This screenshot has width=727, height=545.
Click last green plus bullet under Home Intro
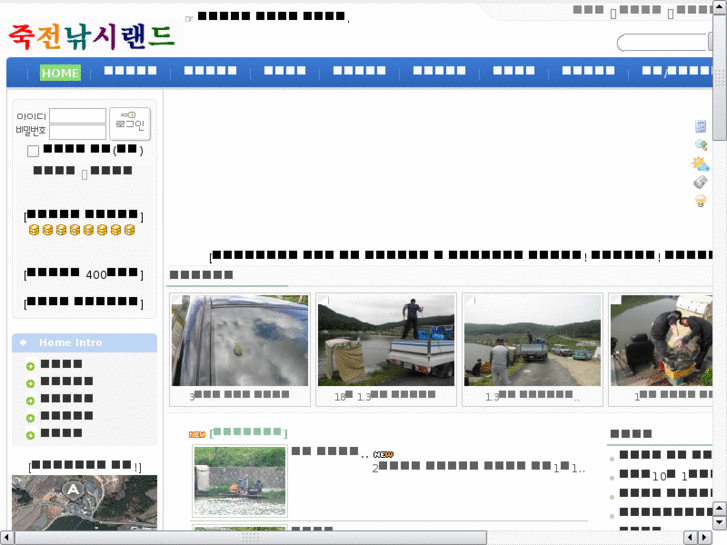pyautogui.click(x=30, y=435)
